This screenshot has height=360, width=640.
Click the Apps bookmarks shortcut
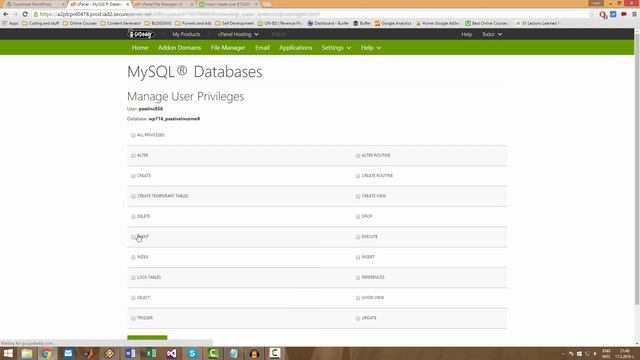click(x=11, y=23)
